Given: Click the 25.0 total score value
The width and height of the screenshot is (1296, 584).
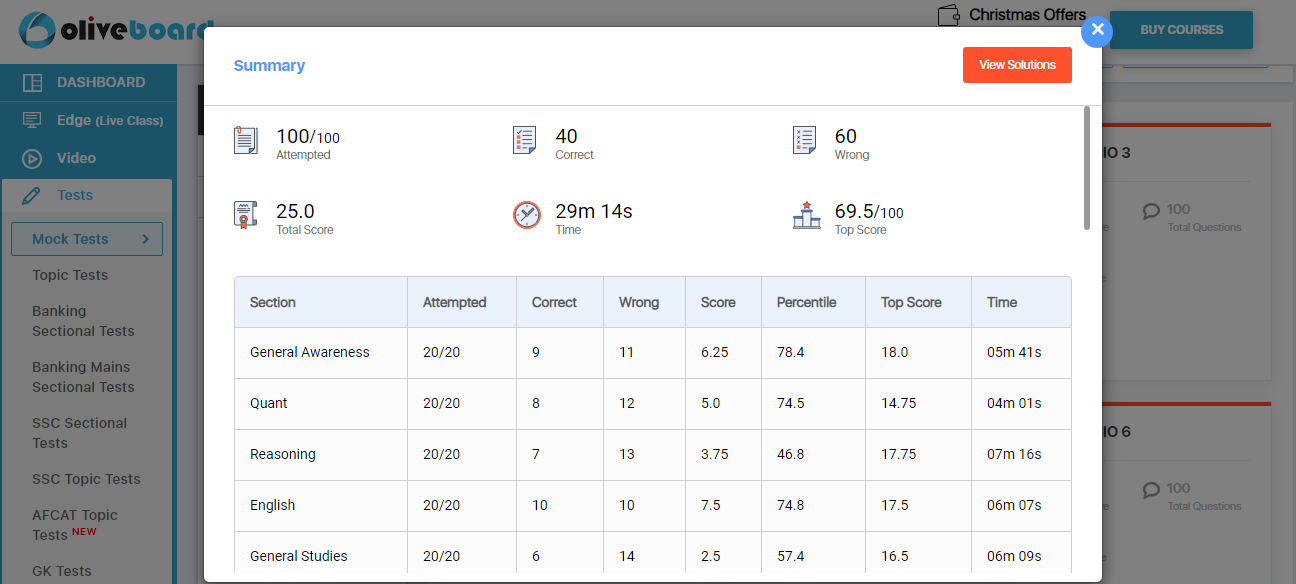Looking at the screenshot, I should pyautogui.click(x=295, y=211).
